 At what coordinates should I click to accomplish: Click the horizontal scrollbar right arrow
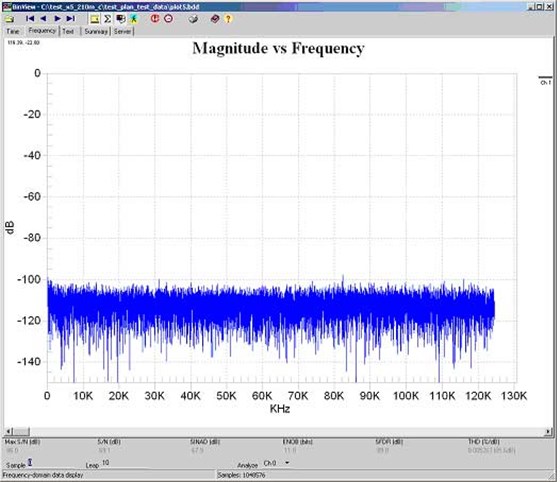(x=548, y=432)
